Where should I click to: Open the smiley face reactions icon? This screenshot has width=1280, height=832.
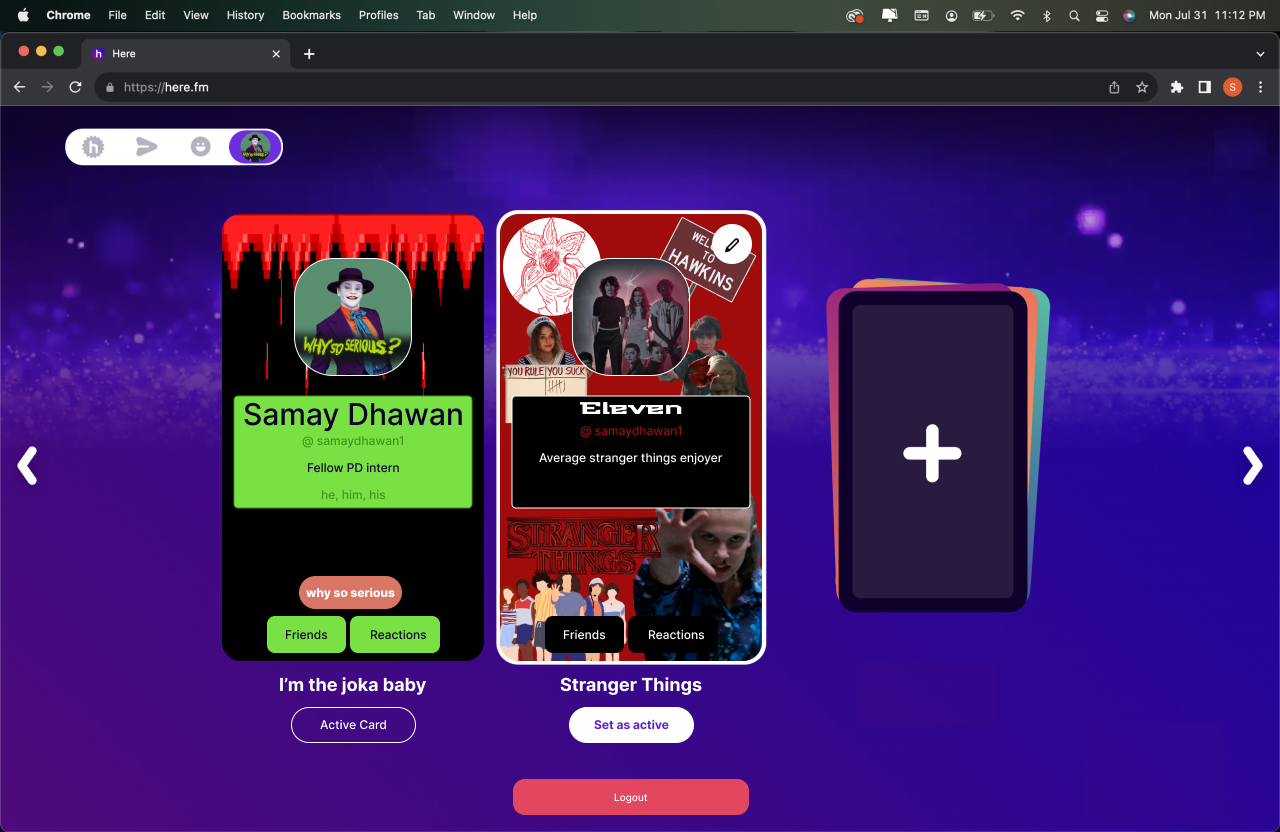[x=201, y=147]
